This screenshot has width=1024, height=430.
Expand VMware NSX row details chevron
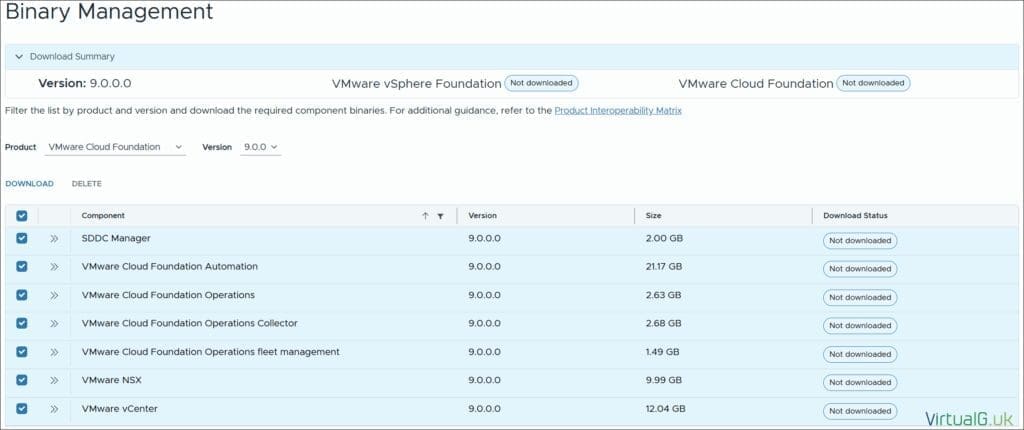click(x=54, y=381)
